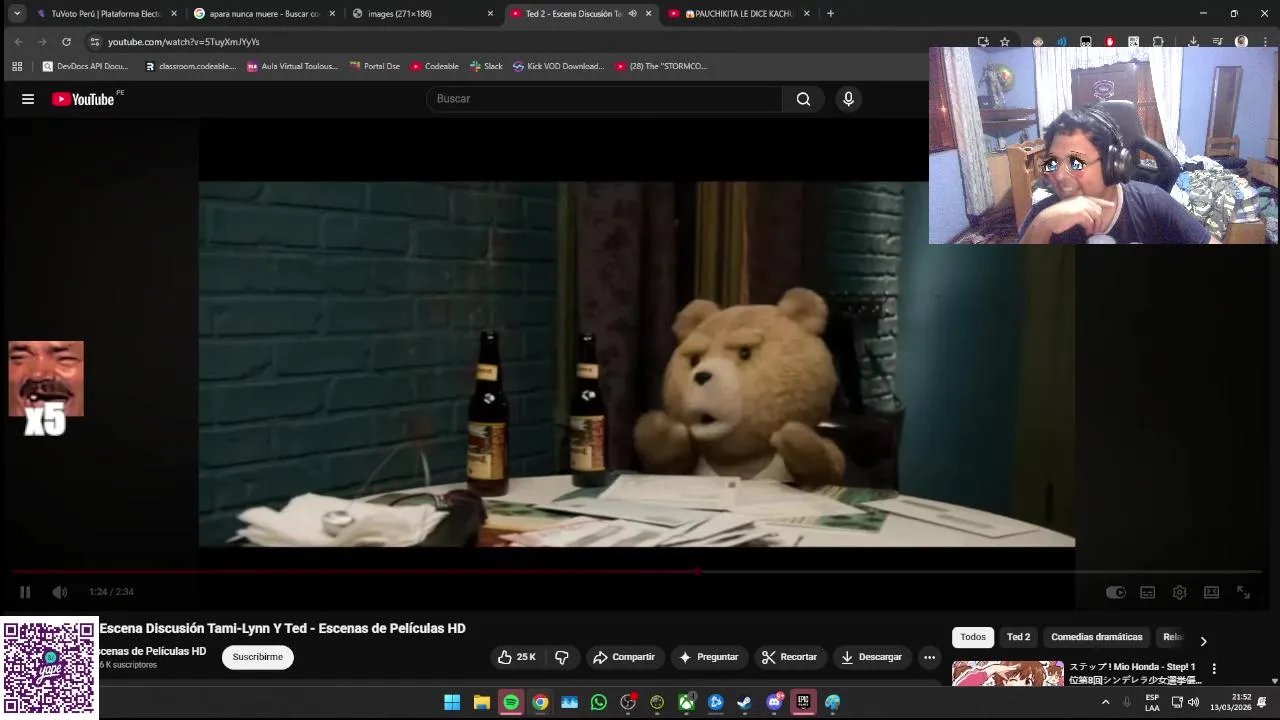Click the Descargar download button
The image size is (1280, 720).
tap(872, 657)
